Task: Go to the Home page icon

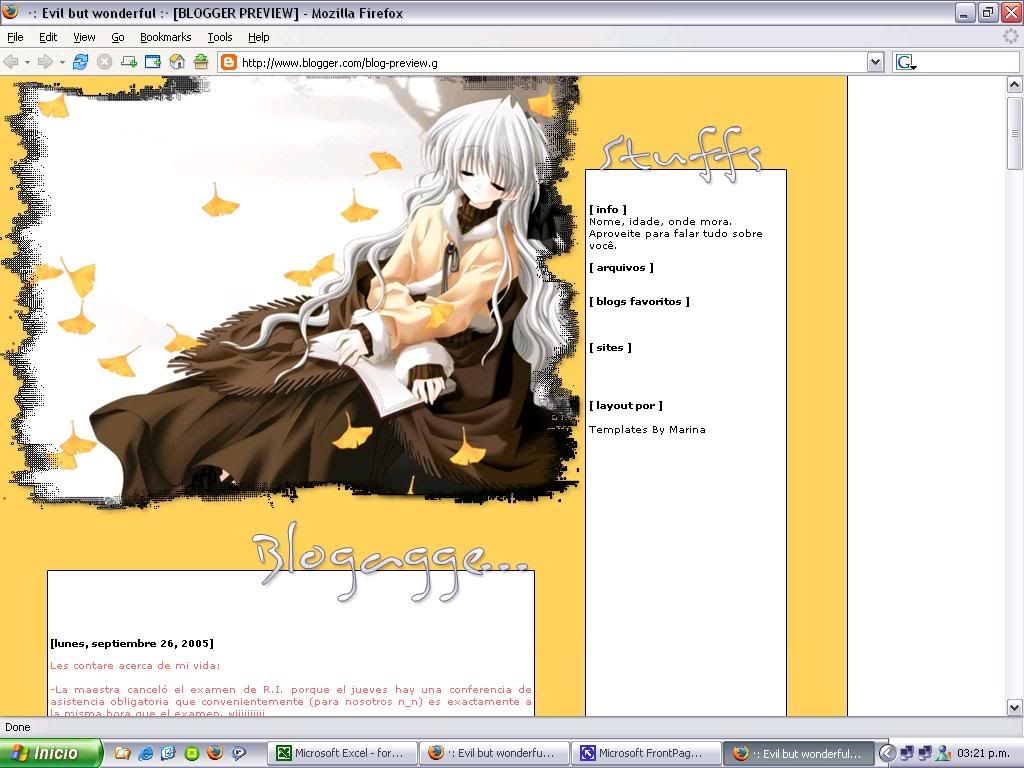Action: point(177,62)
